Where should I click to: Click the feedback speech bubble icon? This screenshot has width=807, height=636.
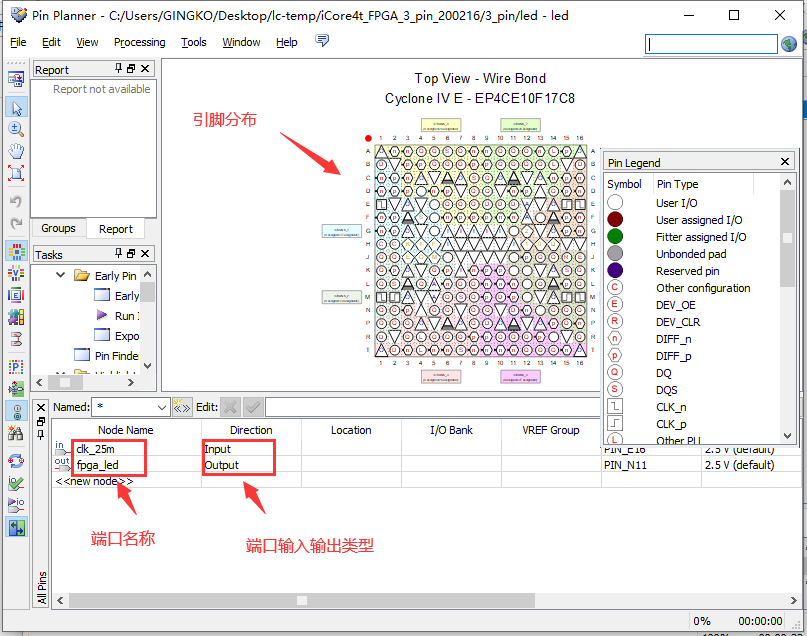322,41
